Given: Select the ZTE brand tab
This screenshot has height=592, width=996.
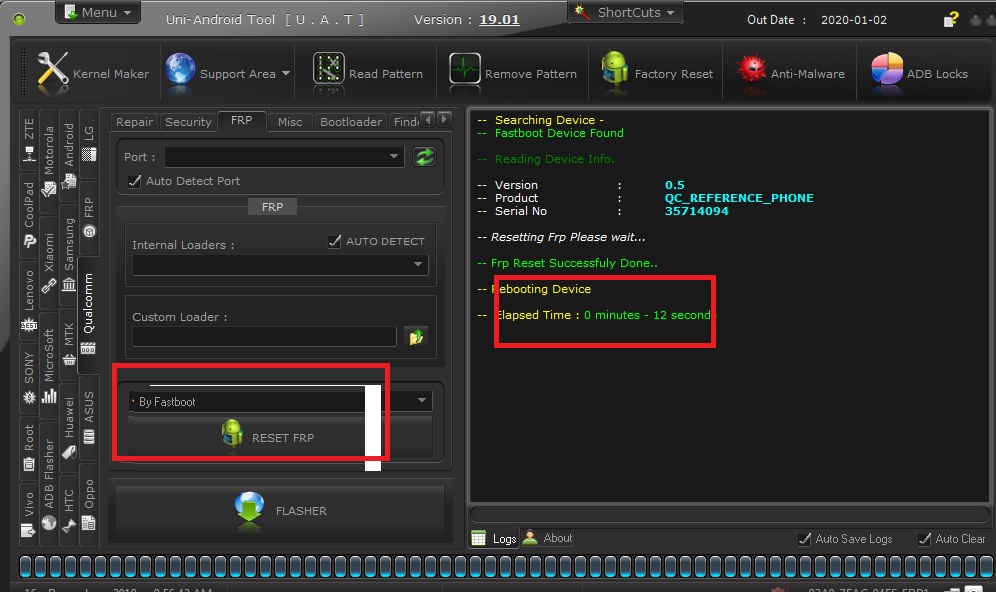Looking at the screenshot, I should [29, 139].
